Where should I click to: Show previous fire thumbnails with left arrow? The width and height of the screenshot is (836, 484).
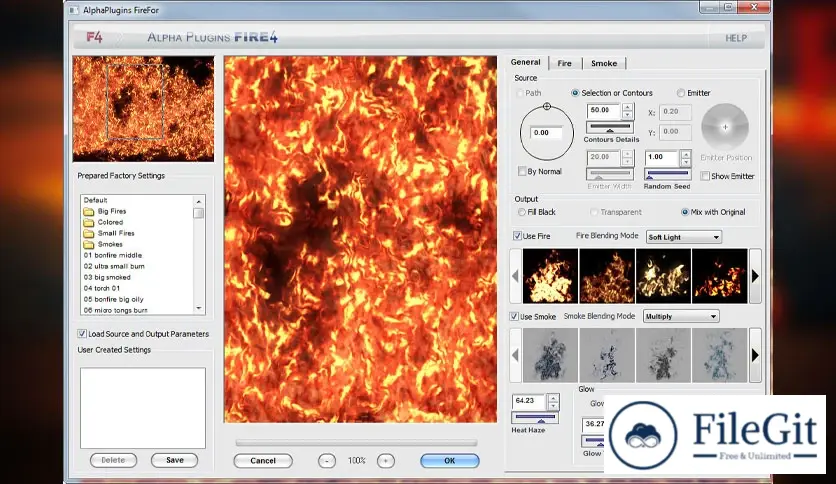click(516, 276)
